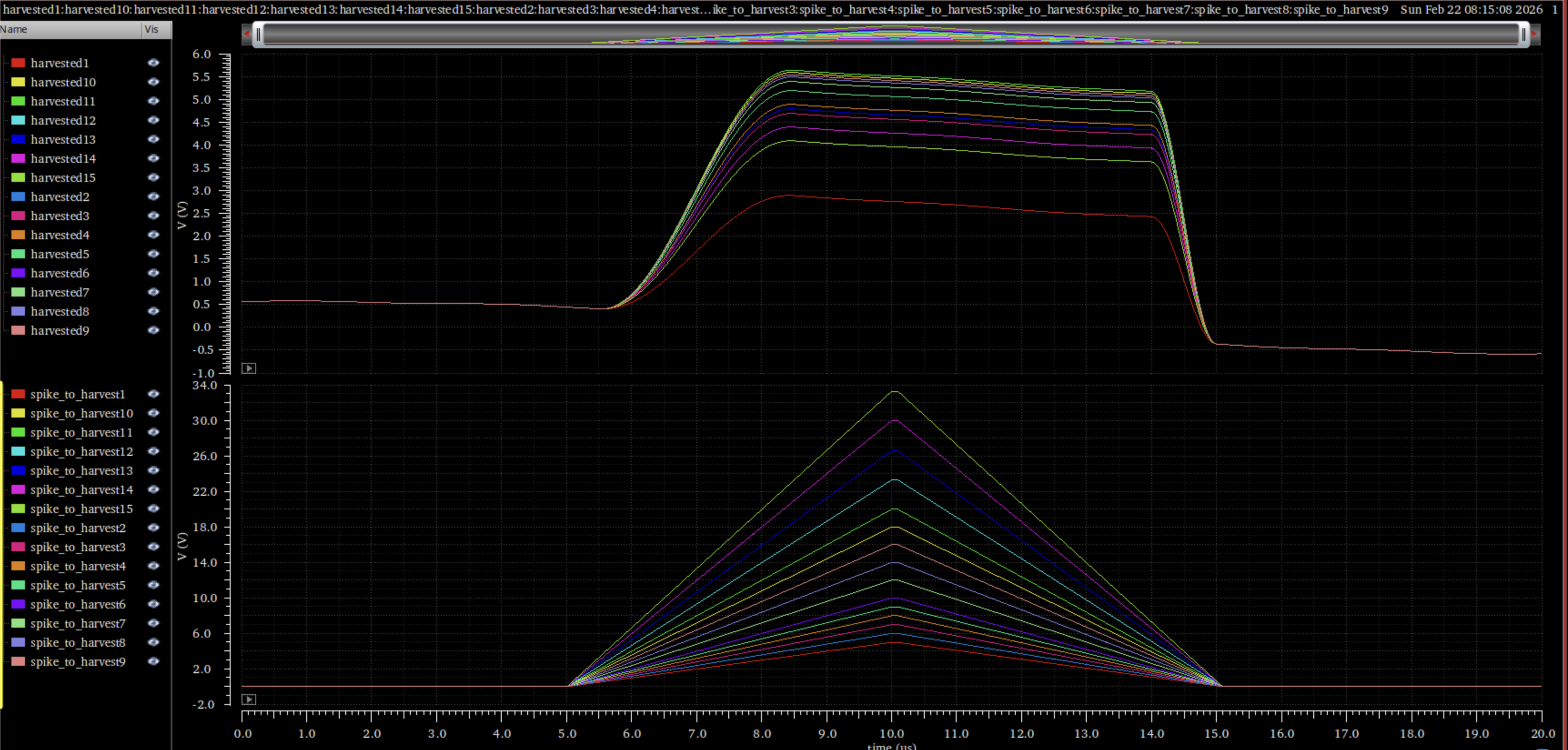1568x750 pixels.
Task: Click the overview waveform scrollbar thumbnail
Action: (x=891, y=35)
